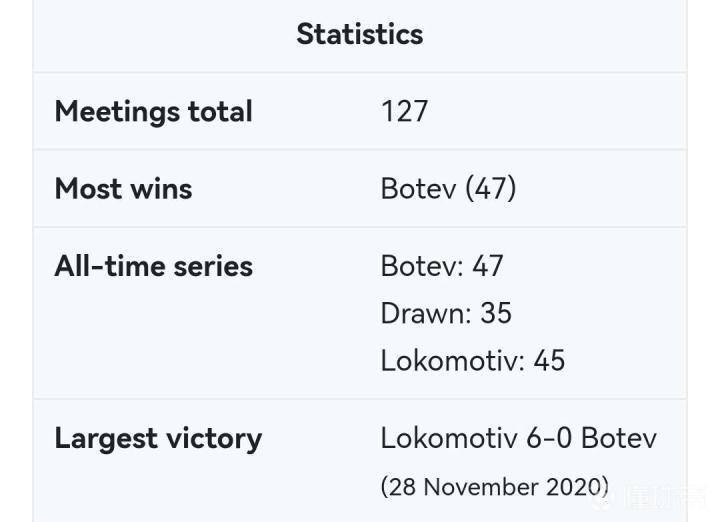Click the watermark text in the corner

click(x=665, y=497)
